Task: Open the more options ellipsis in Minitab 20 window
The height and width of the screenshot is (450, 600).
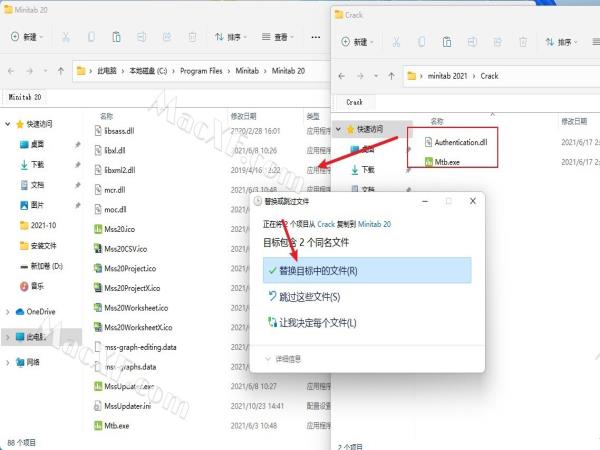Action: coord(316,37)
